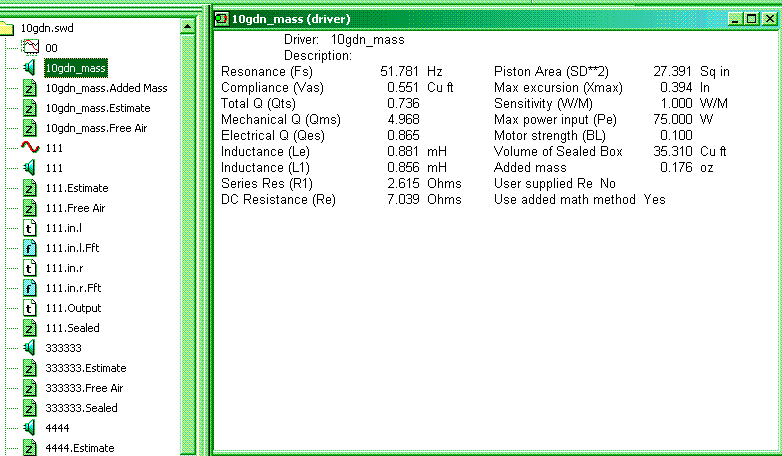782x456 pixels.
Task: Click the f icon for 111.in.l.Fft
Action: [30, 248]
